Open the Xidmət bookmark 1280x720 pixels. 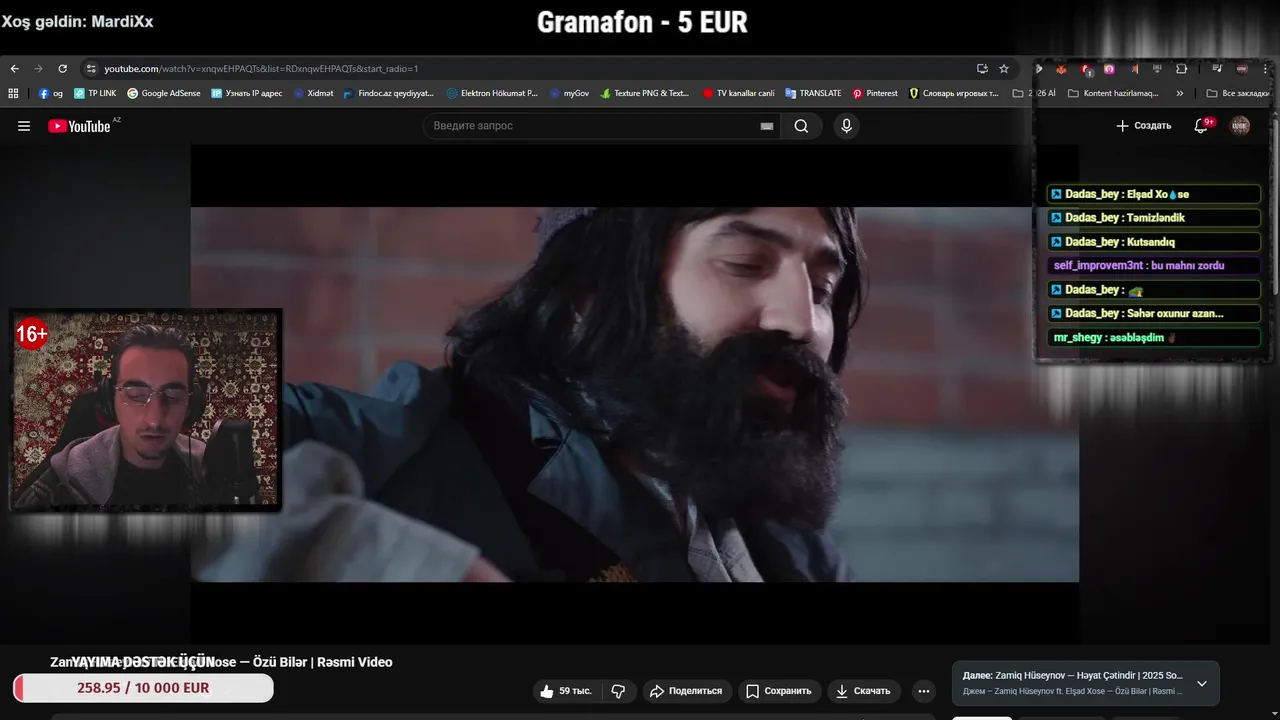[313, 93]
